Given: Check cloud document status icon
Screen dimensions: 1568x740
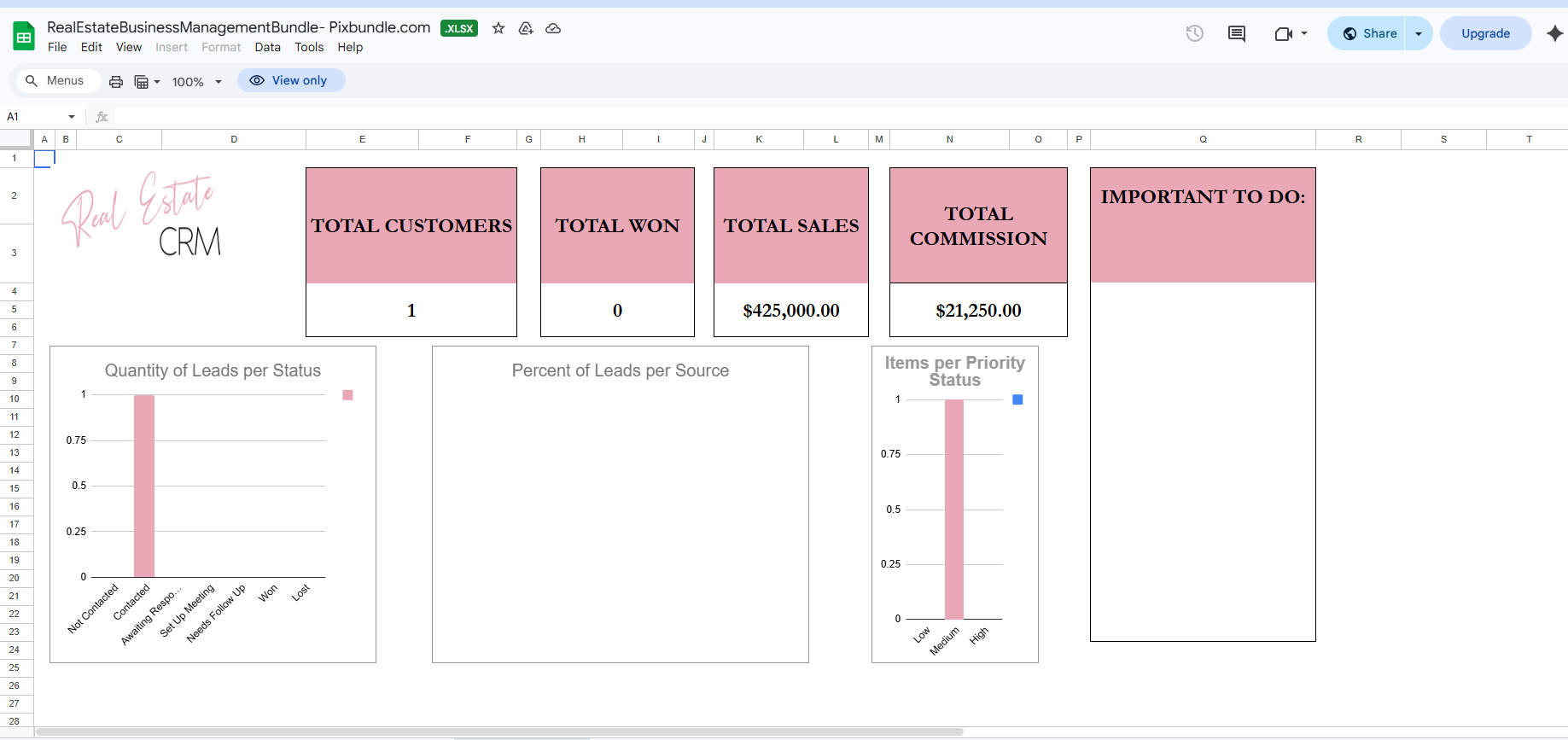Looking at the screenshot, I should click(x=553, y=28).
